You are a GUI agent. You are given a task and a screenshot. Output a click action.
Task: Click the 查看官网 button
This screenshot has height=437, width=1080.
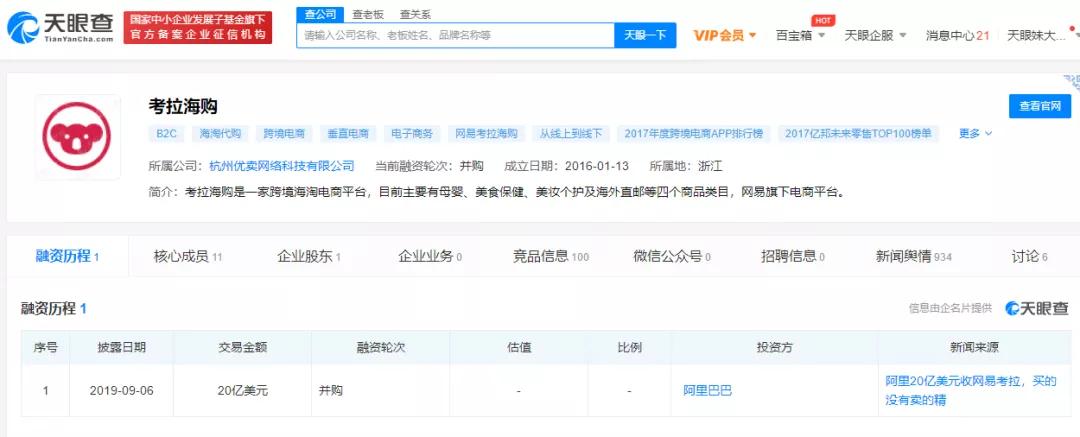[1039, 106]
